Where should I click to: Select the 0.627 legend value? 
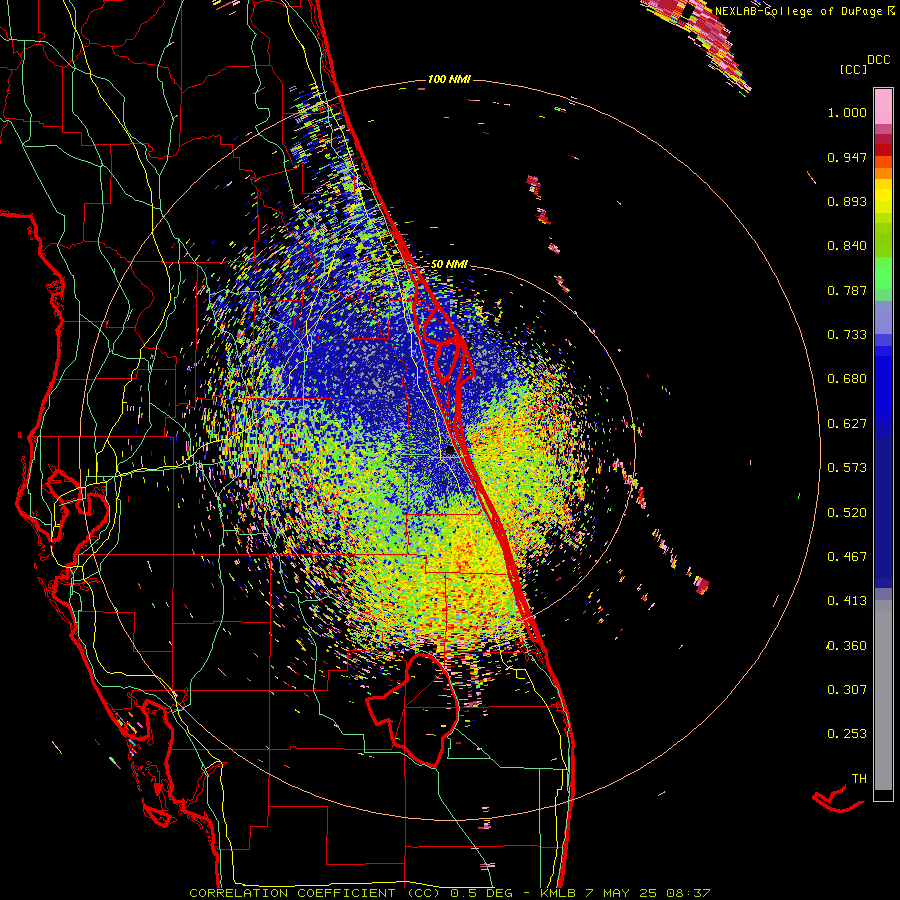pos(847,424)
